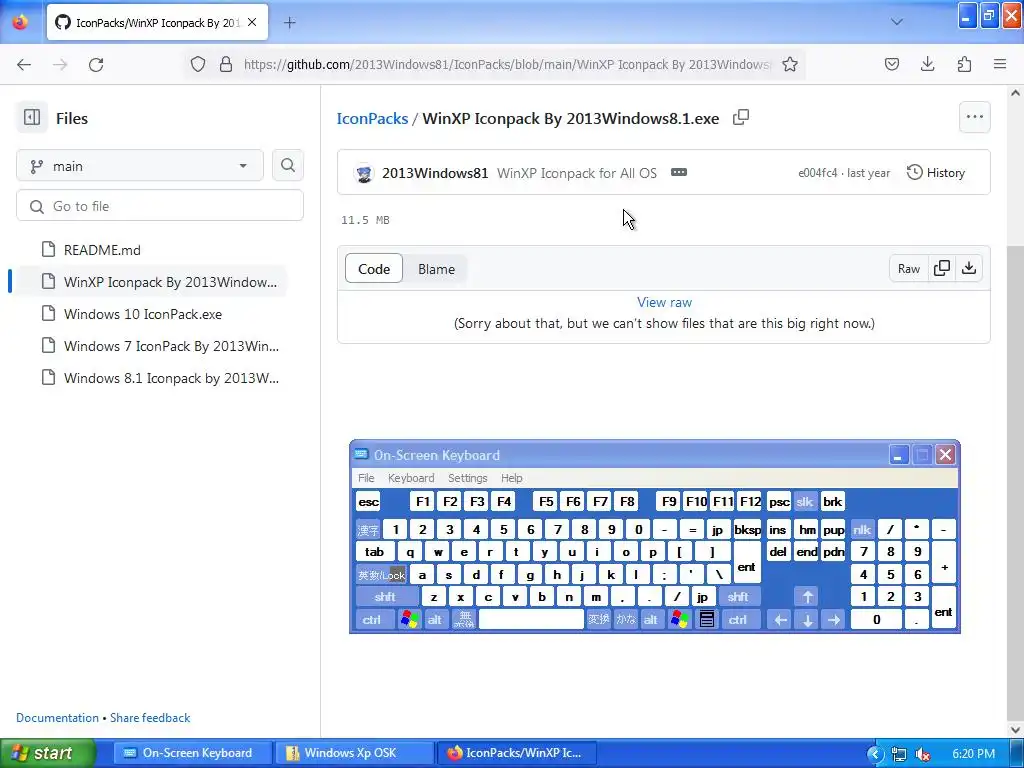This screenshot has height=768, width=1024.
Task: Open Share feedback link
Action: pyautogui.click(x=150, y=717)
